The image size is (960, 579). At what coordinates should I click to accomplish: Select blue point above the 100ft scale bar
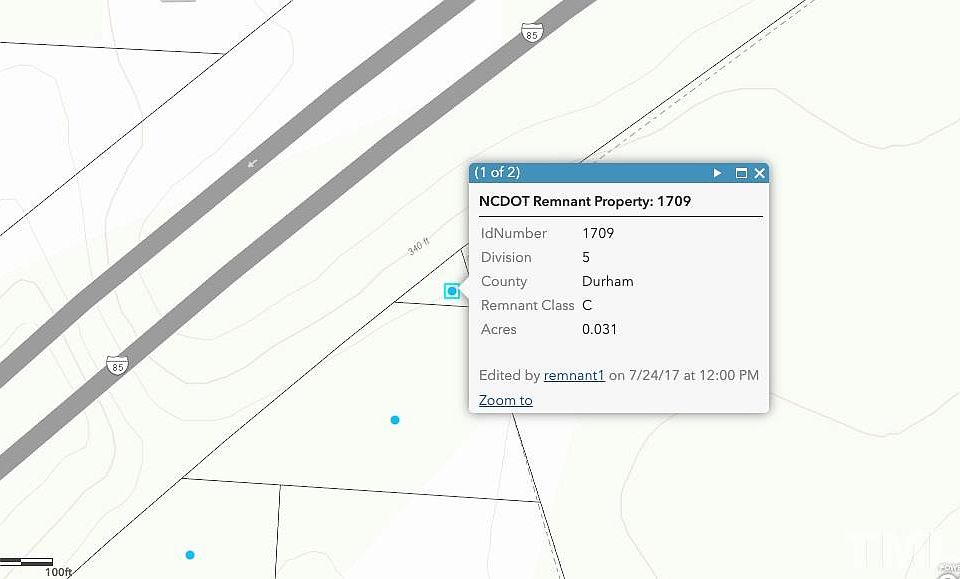190,555
